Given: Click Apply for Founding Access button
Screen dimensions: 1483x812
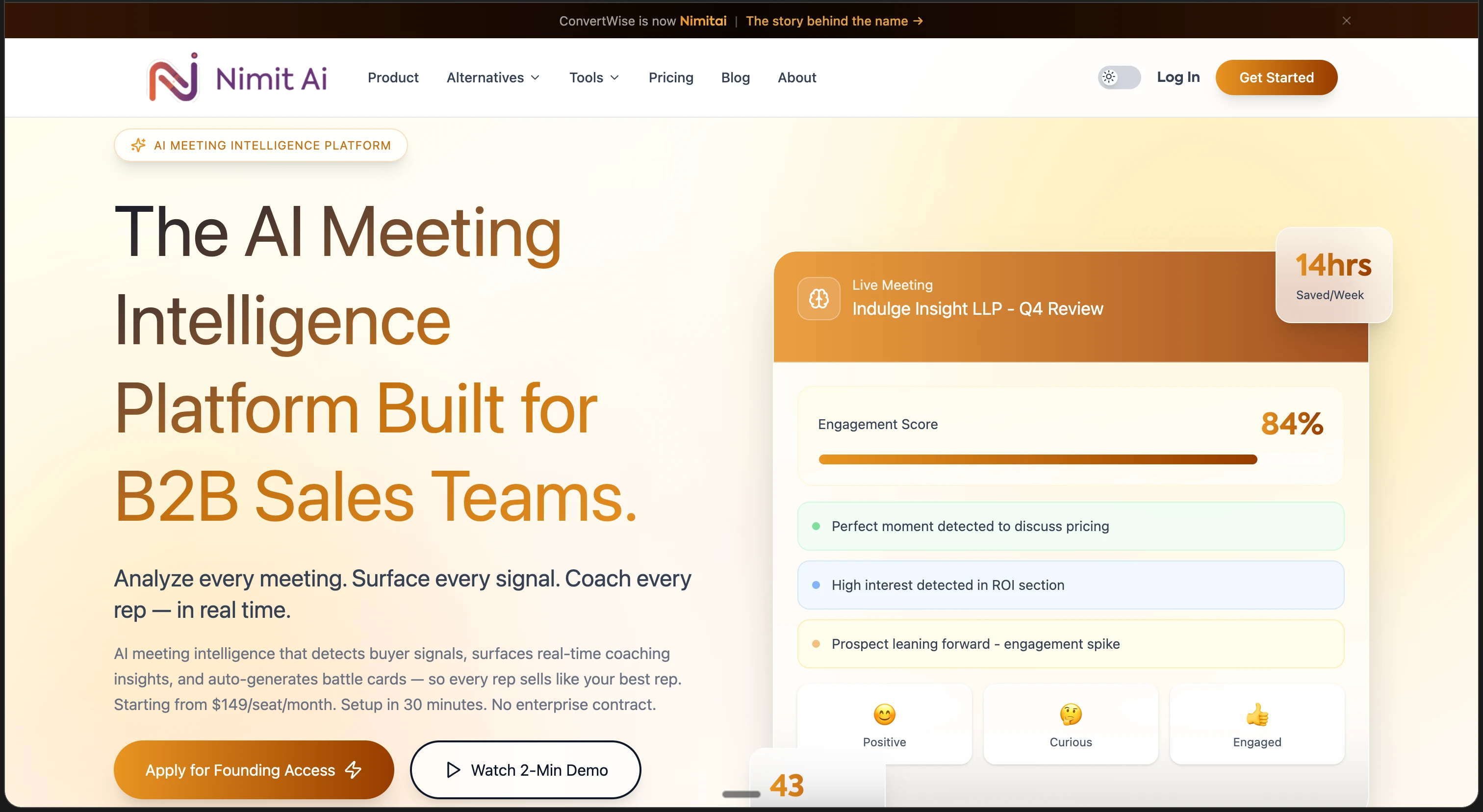Looking at the screenshot, I should 254,769.
